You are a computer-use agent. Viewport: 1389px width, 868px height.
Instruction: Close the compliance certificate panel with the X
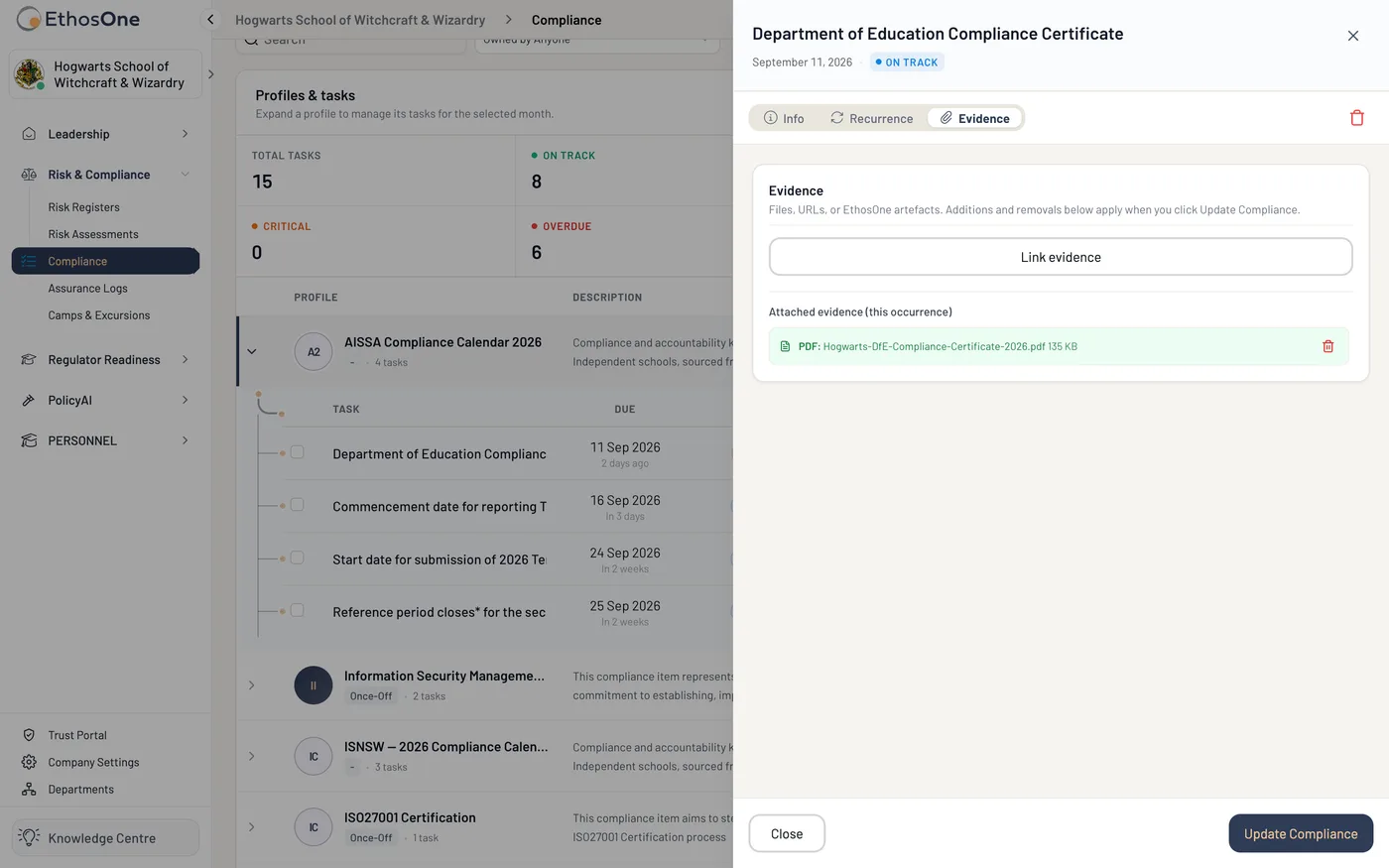click(1353, 36)
